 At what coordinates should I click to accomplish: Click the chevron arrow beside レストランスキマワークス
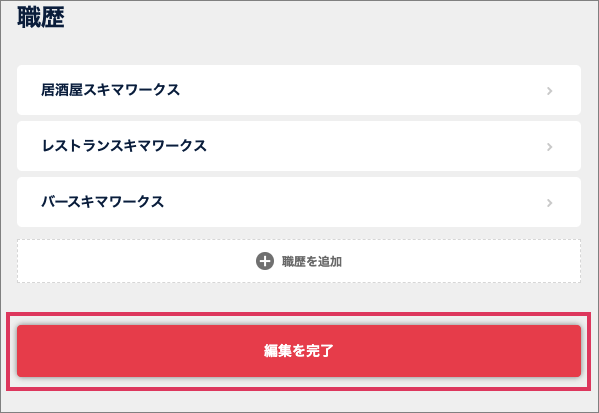(x=549, y=147)
